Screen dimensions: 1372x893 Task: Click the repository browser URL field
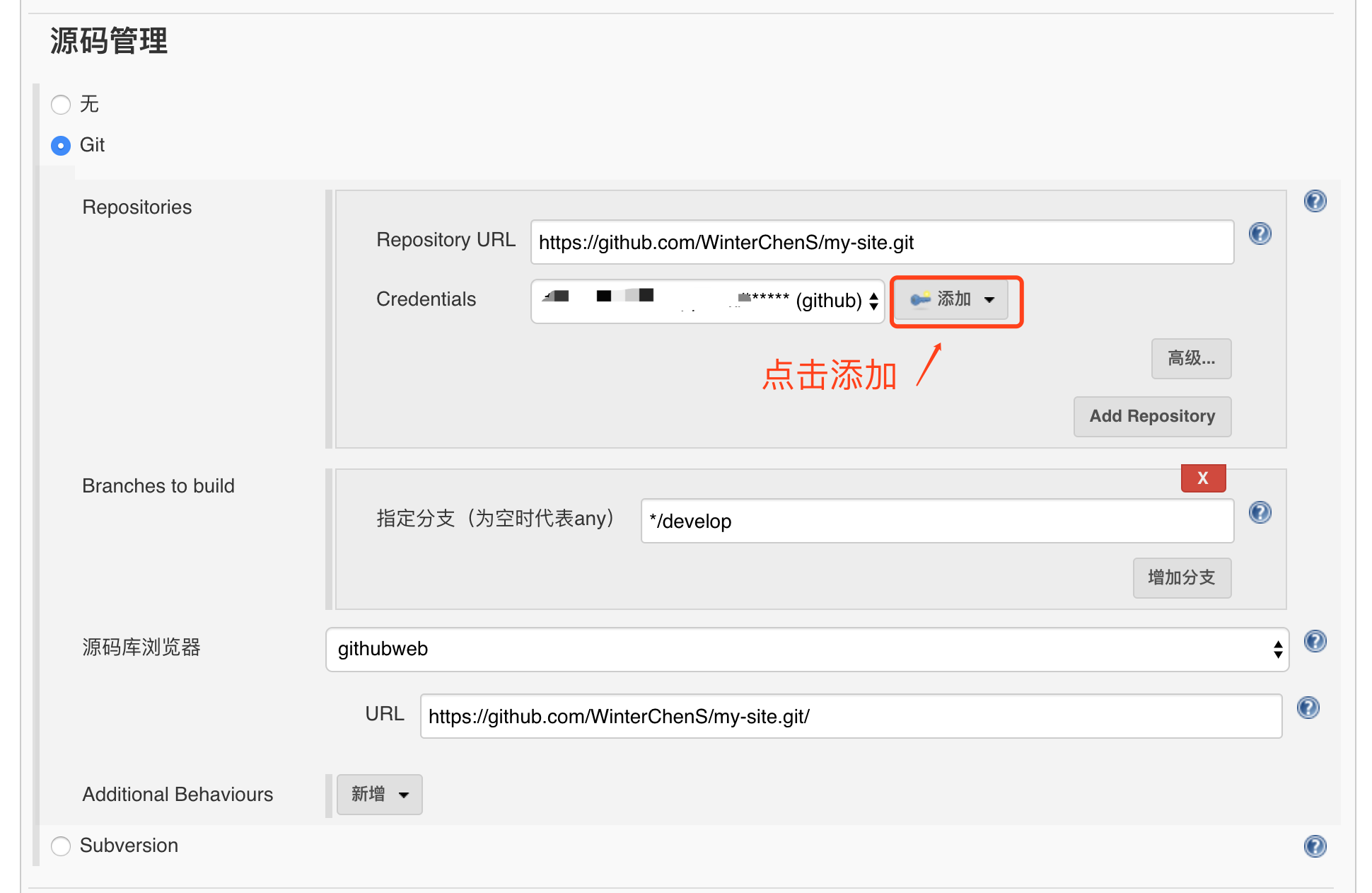click(850, 717)
